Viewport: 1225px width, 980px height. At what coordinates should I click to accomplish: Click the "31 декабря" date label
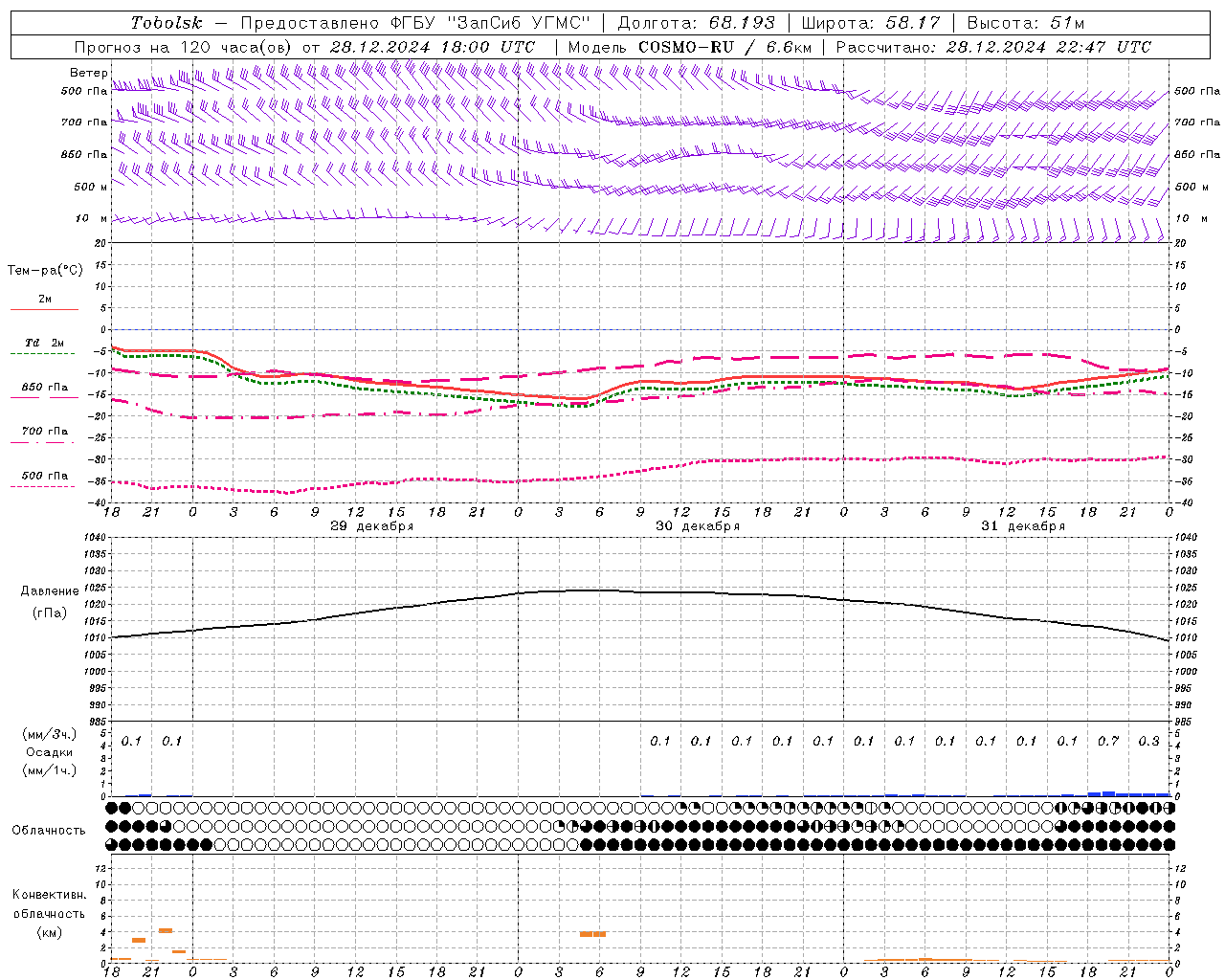pos(1023,526)
